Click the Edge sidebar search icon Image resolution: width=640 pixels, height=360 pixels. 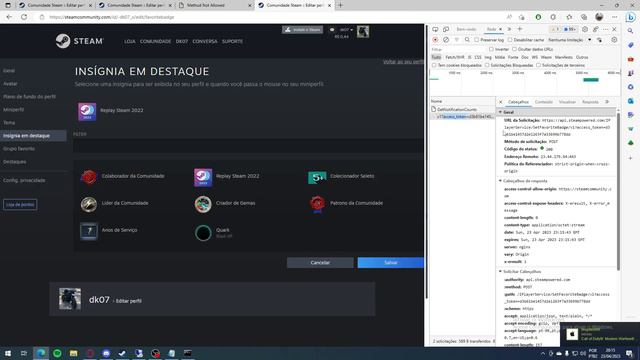[631, 31]
